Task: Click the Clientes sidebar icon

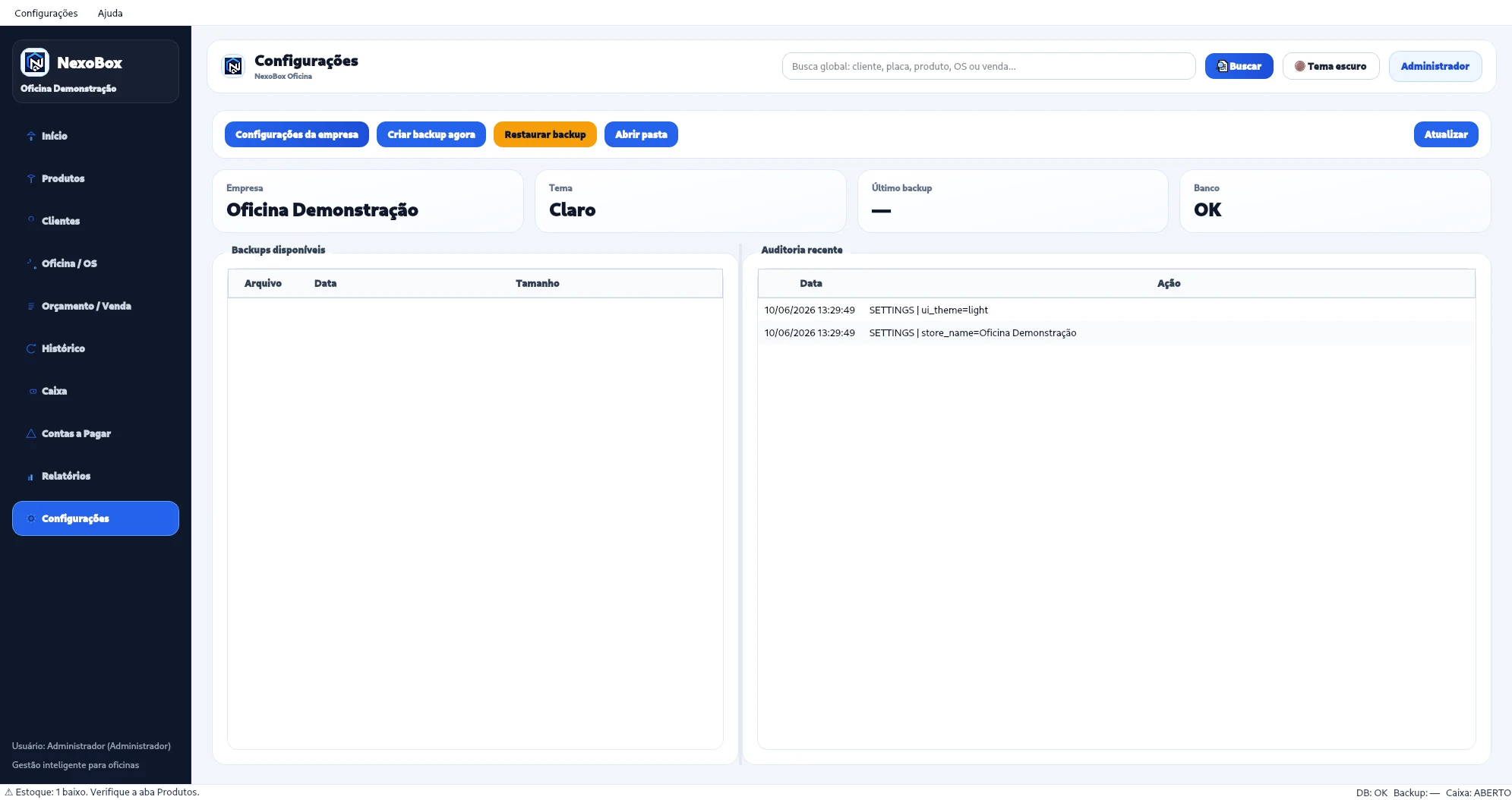Action: click(31, 221)
